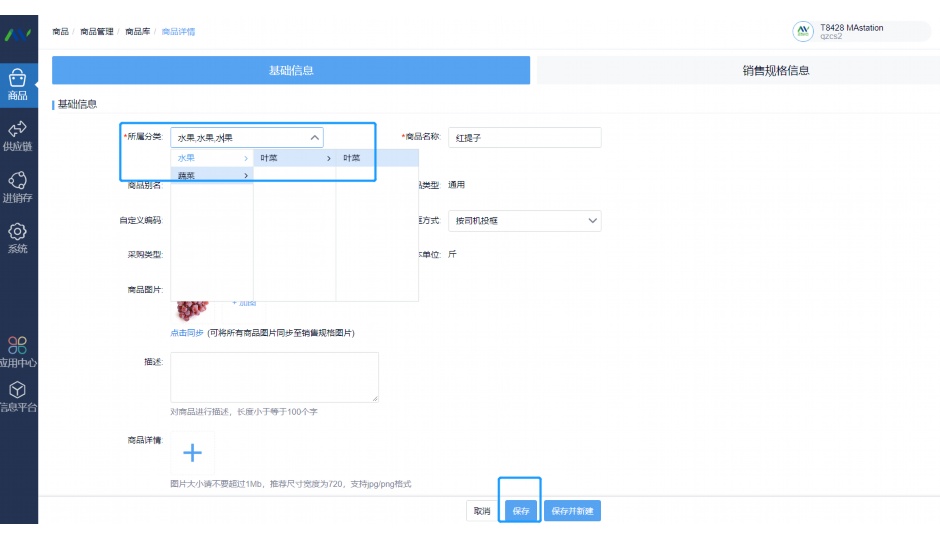940x539 pixels.
Task: Go to 进销存 in the sidebar
Action: pyautogui.click(x=18, y=185)
